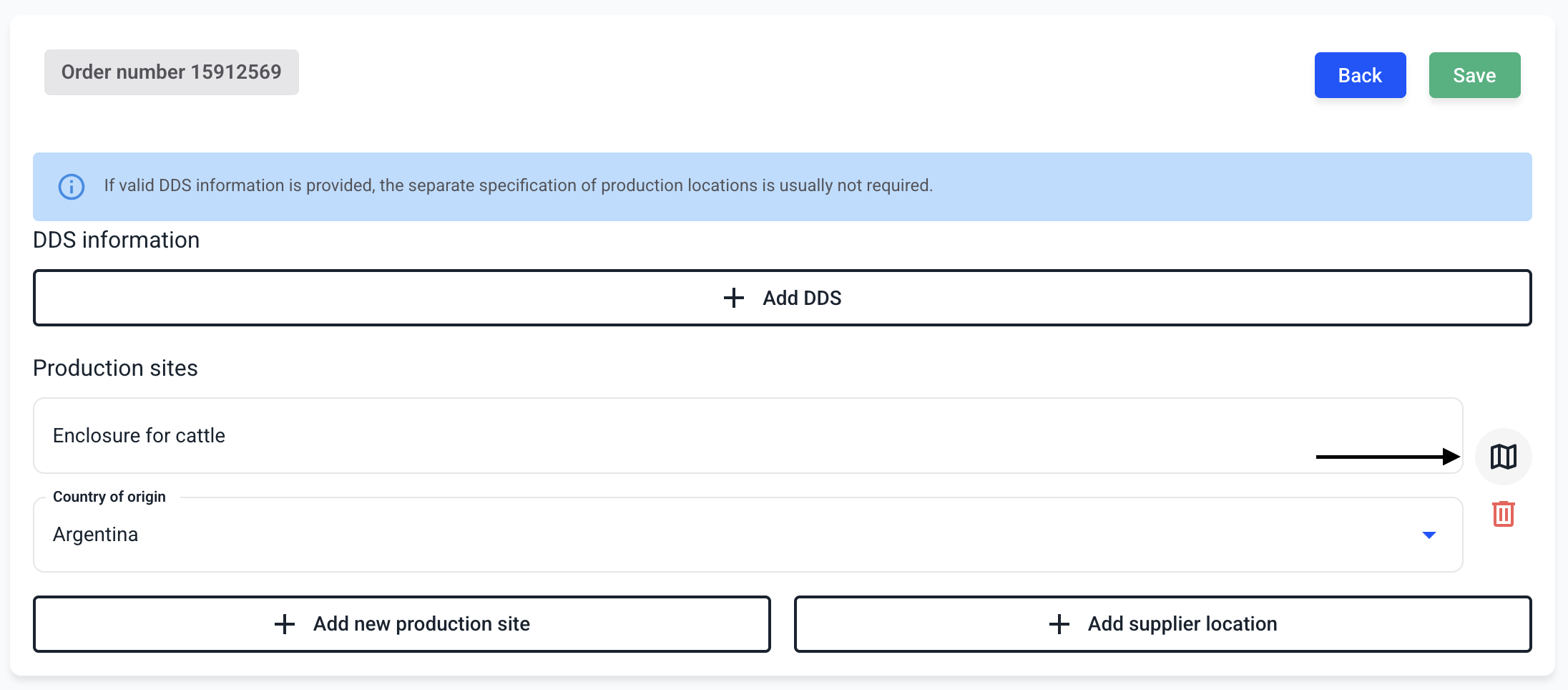Click the DDS information heading
Screen dimensions: 1568x690
pos(117,240)
